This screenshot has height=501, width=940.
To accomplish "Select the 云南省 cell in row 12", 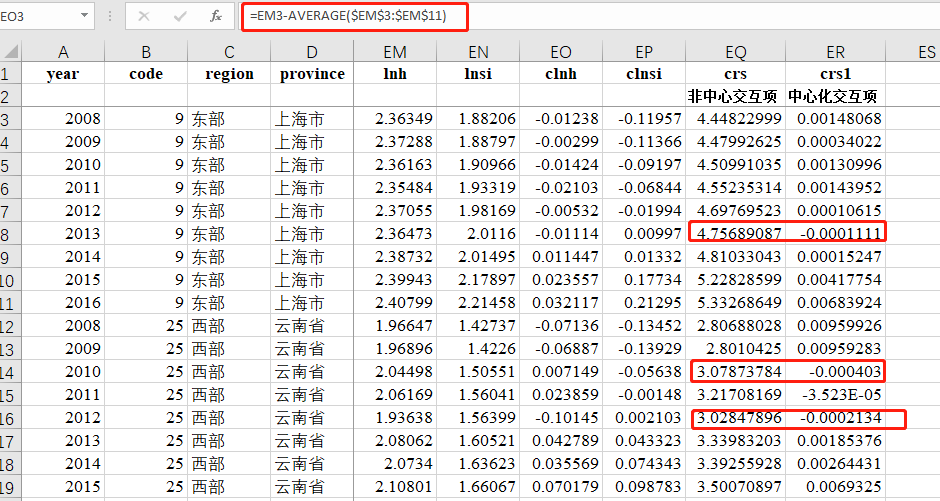I will [312, 325].
